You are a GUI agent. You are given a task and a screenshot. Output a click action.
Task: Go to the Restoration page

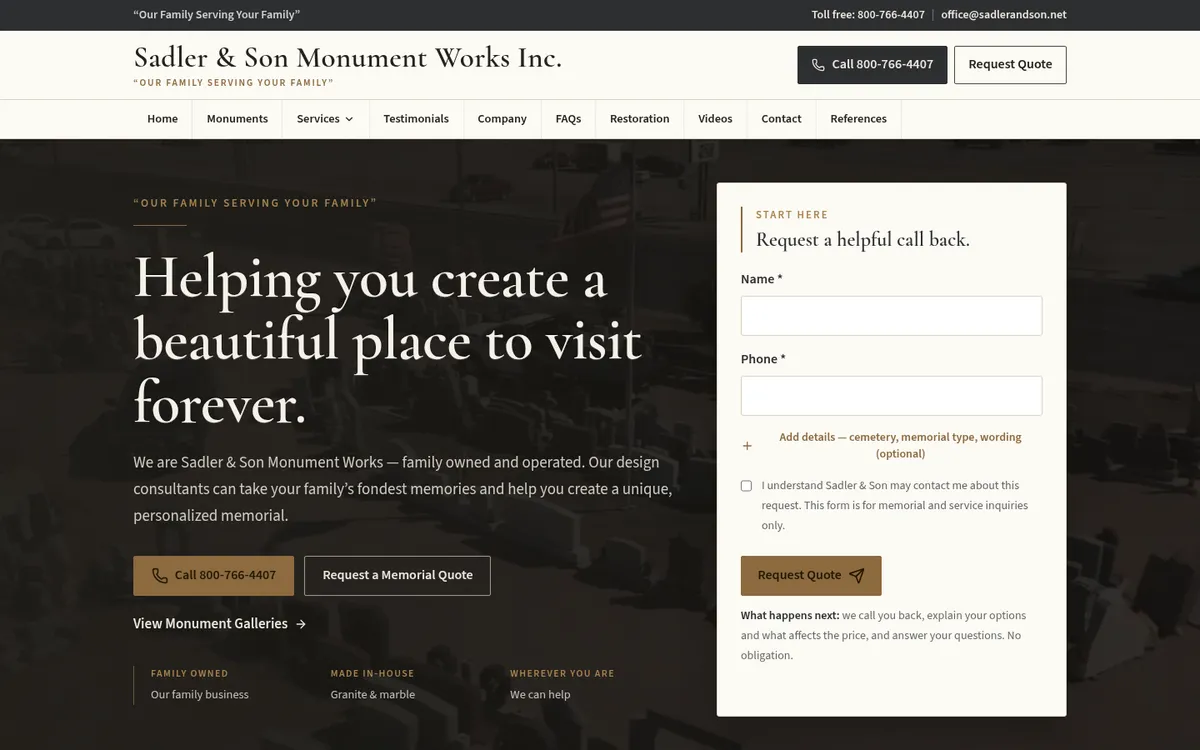pyautogui.click(x=640, y=119)
